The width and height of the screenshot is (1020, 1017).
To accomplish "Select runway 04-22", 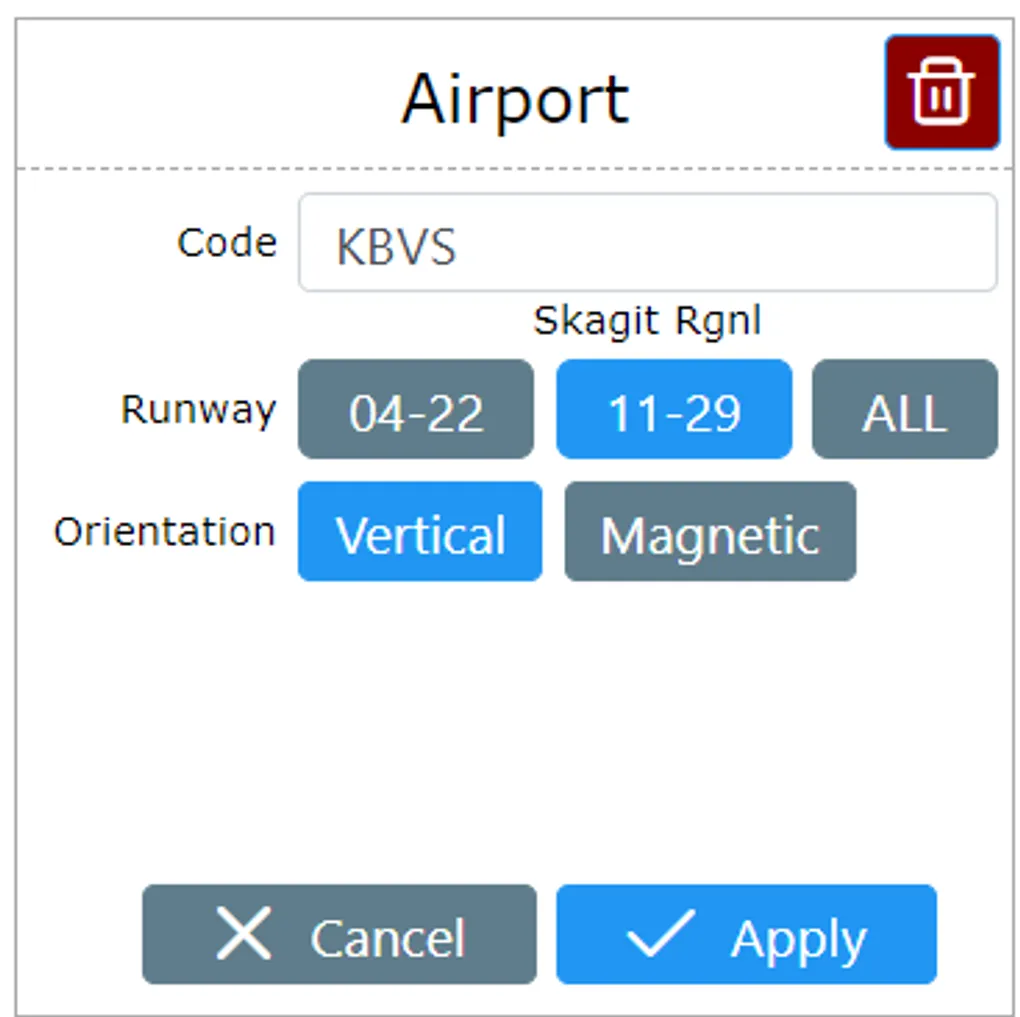I will (x=415, y=410).
